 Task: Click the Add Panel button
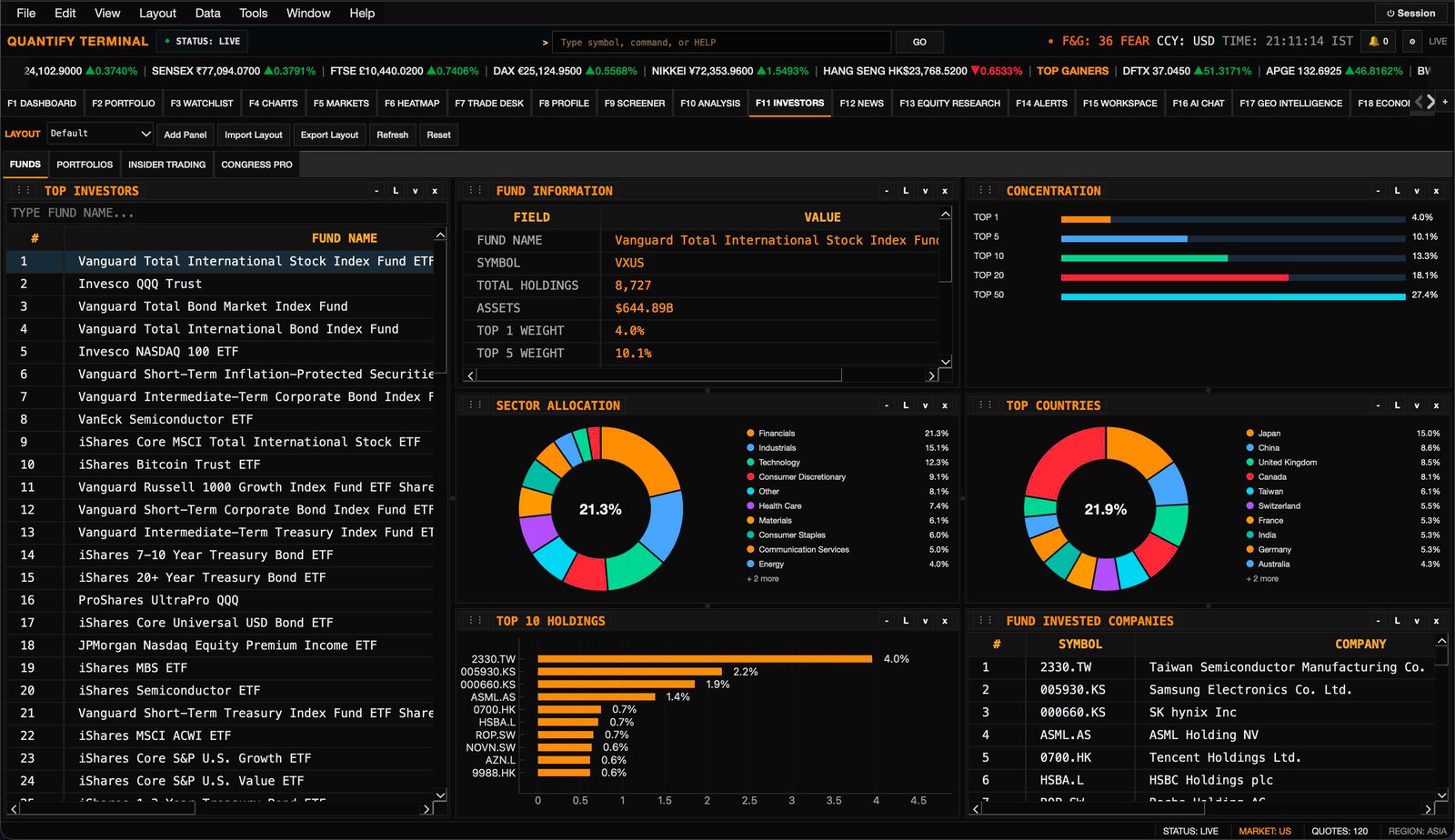[186, 135]
